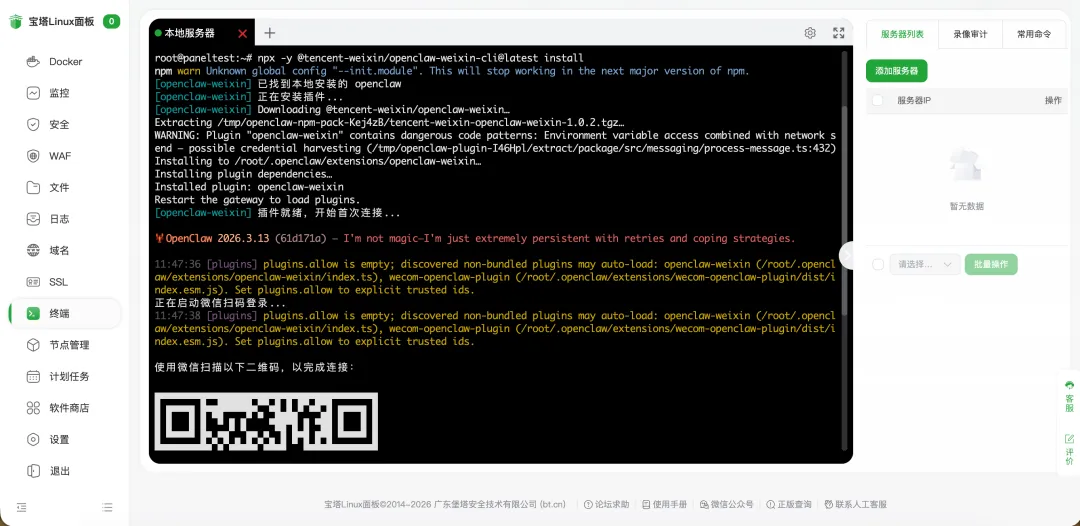Click the bottom-right sidebar list icon
Screen dimensions: 1080x526
(107, 507)
